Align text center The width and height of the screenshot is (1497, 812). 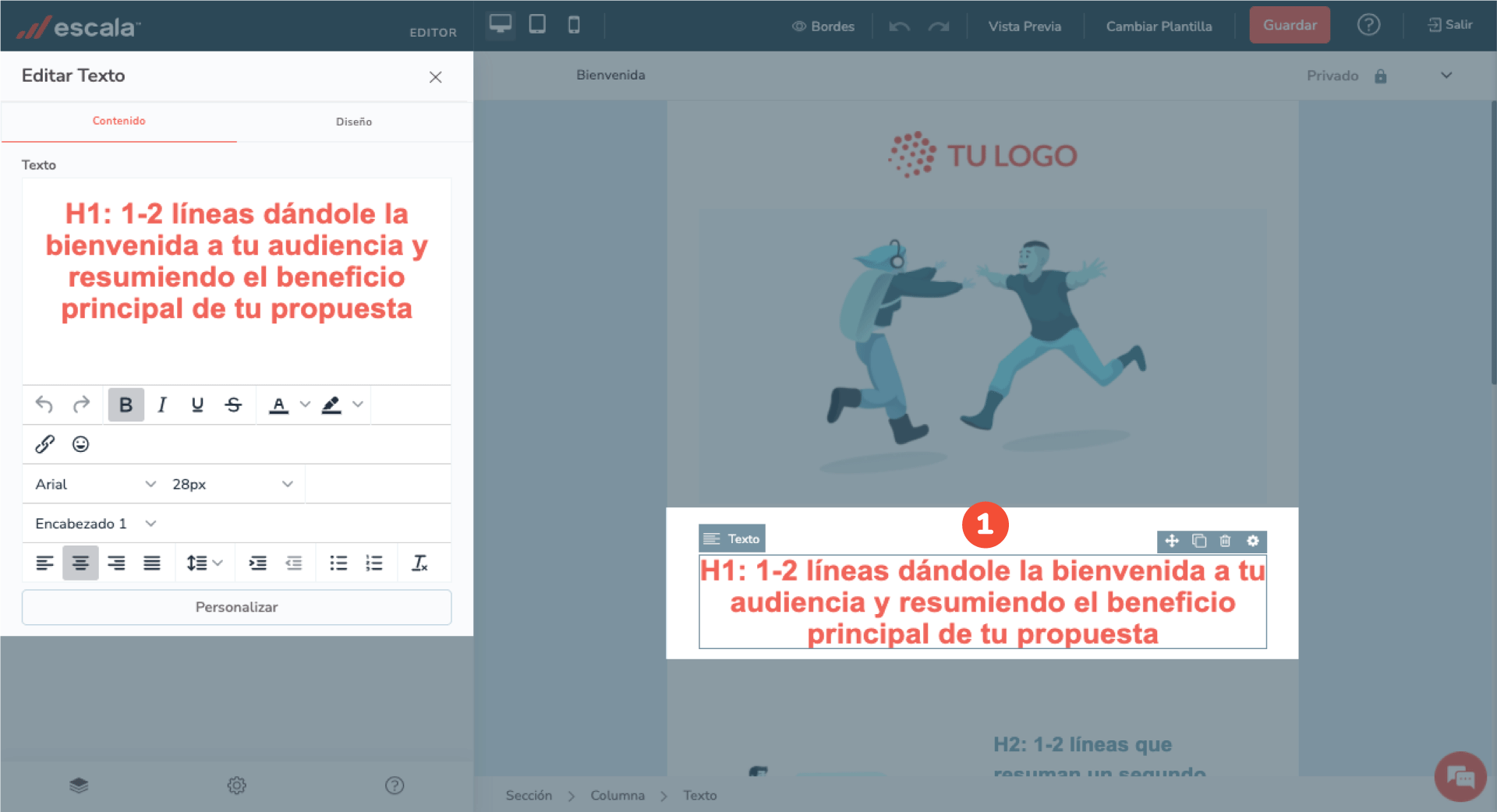pos(80,563)
